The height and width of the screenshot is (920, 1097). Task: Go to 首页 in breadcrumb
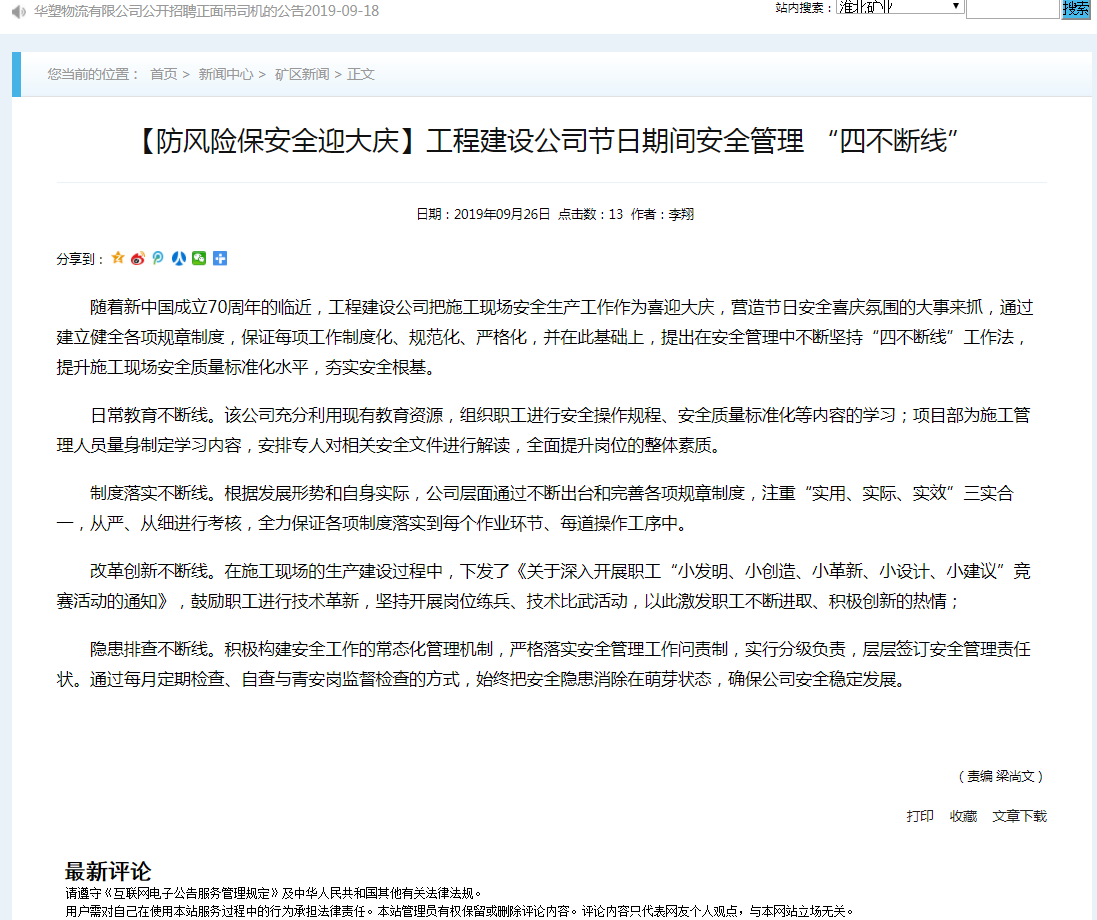163,74
